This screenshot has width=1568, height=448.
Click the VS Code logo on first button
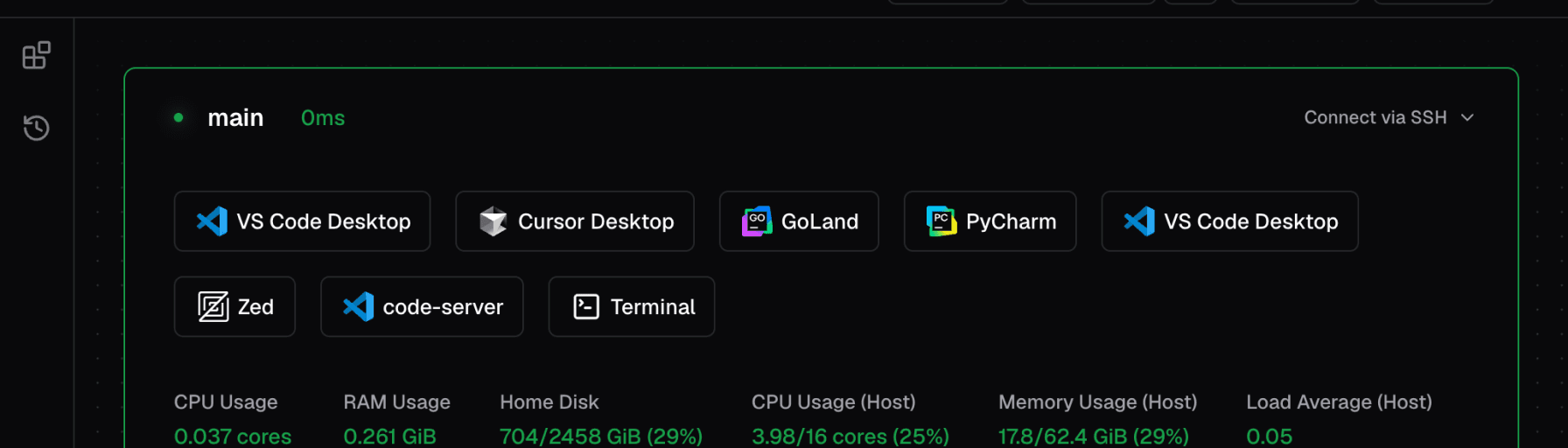[x=212, y=221]
